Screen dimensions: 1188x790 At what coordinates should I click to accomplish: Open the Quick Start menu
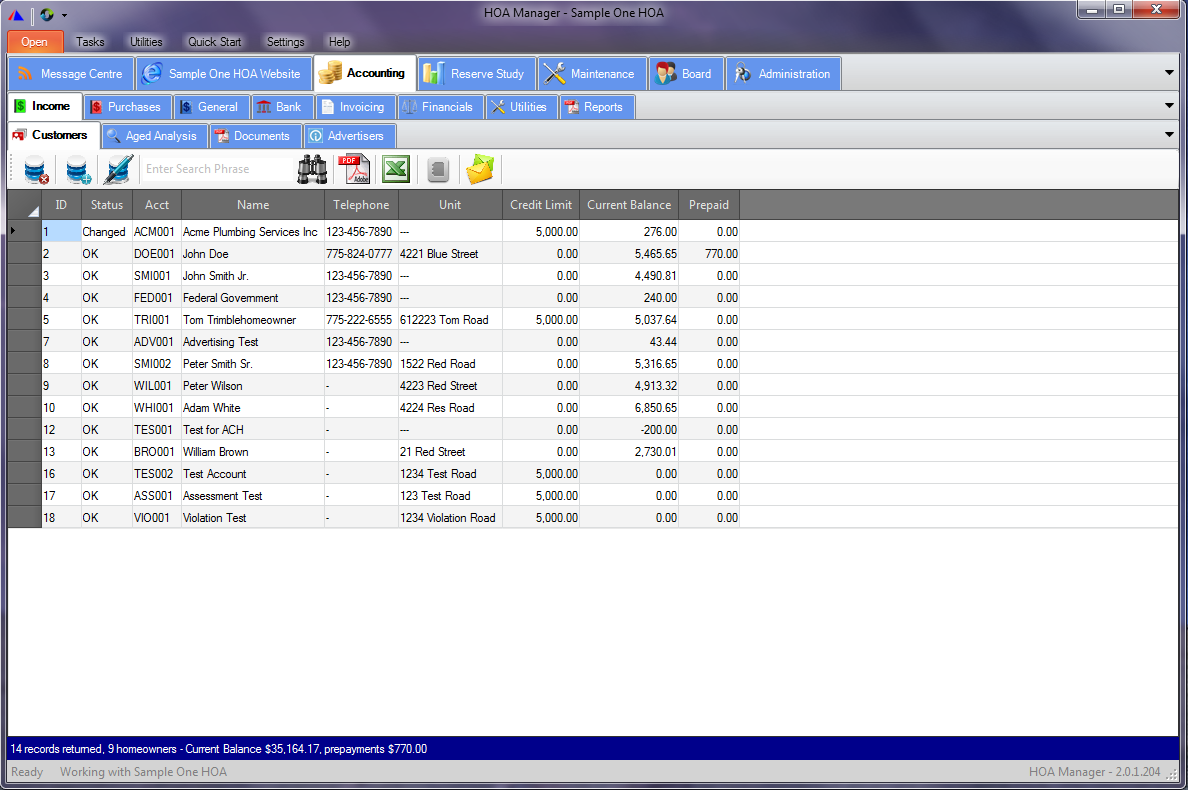point(214,42)
